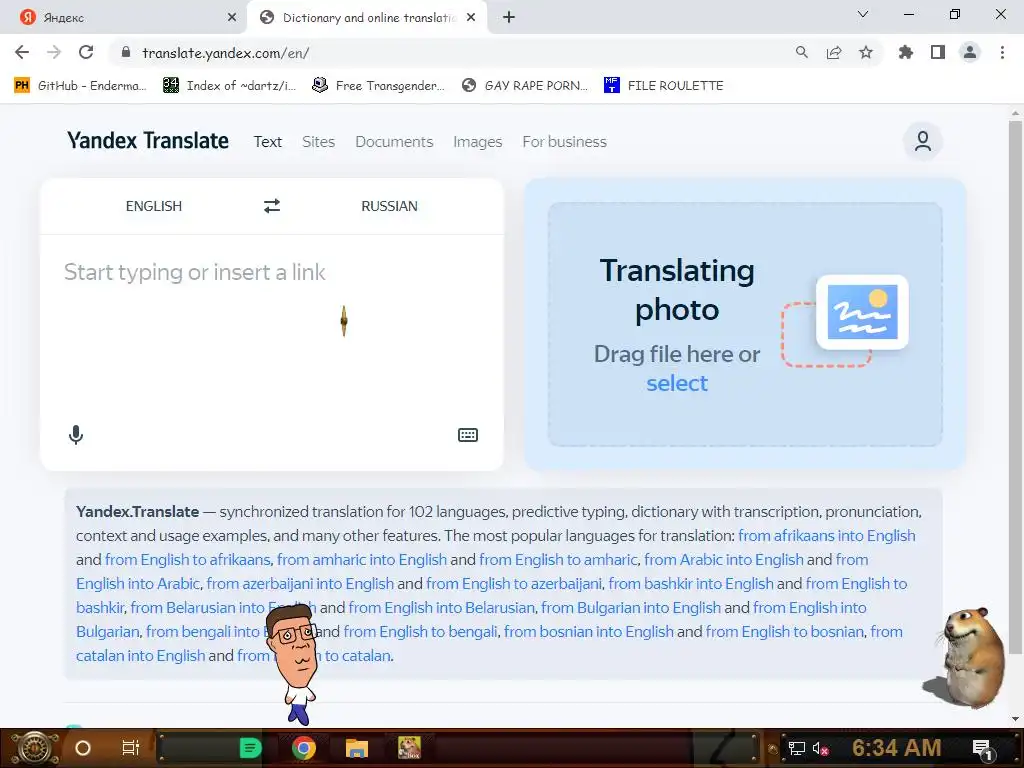Open from azerbaijani into English link
Screen dimensions: 1024x768
tap(300, 583)
